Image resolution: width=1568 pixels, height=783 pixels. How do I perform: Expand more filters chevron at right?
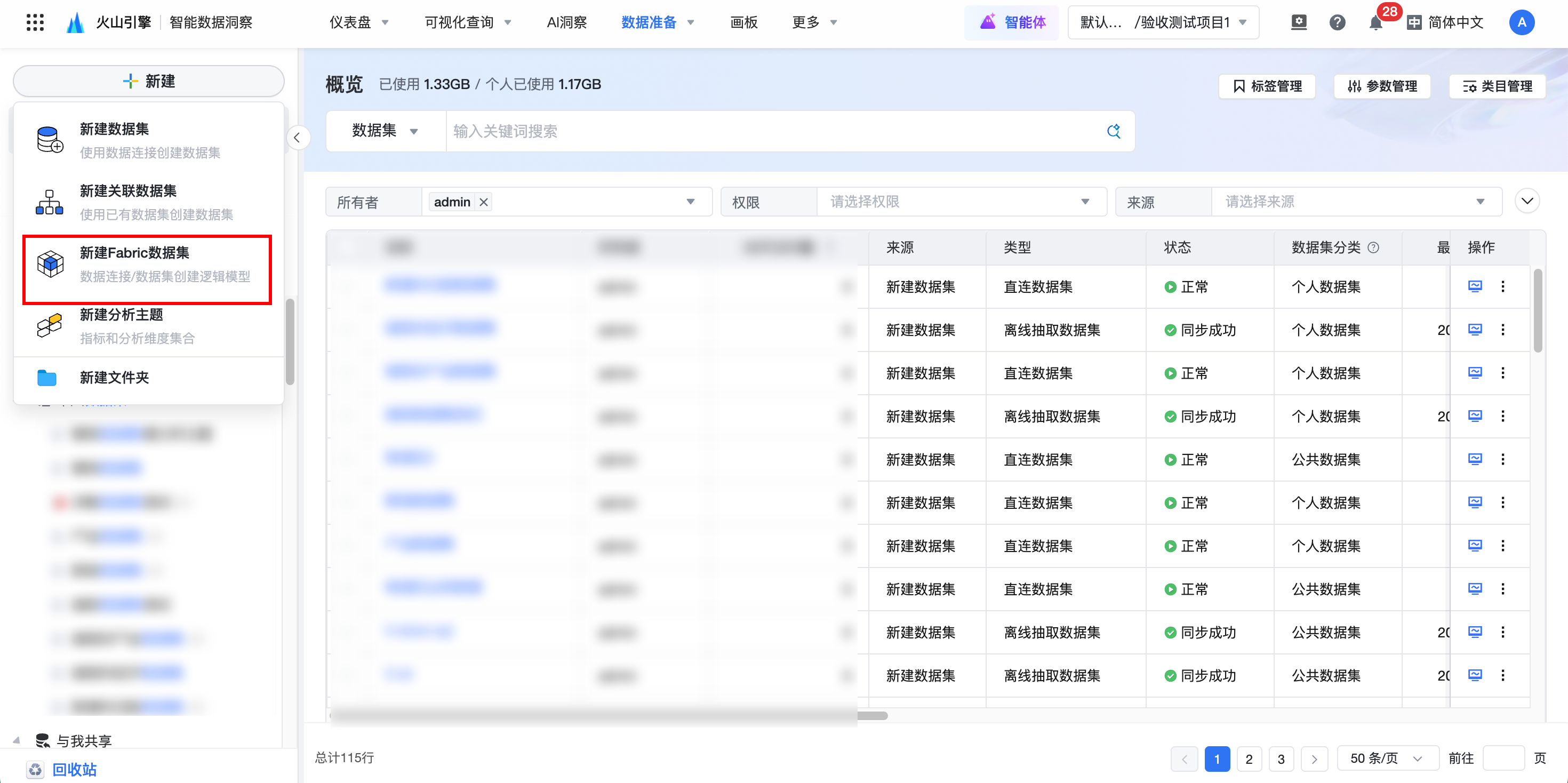pos(1526,201)
